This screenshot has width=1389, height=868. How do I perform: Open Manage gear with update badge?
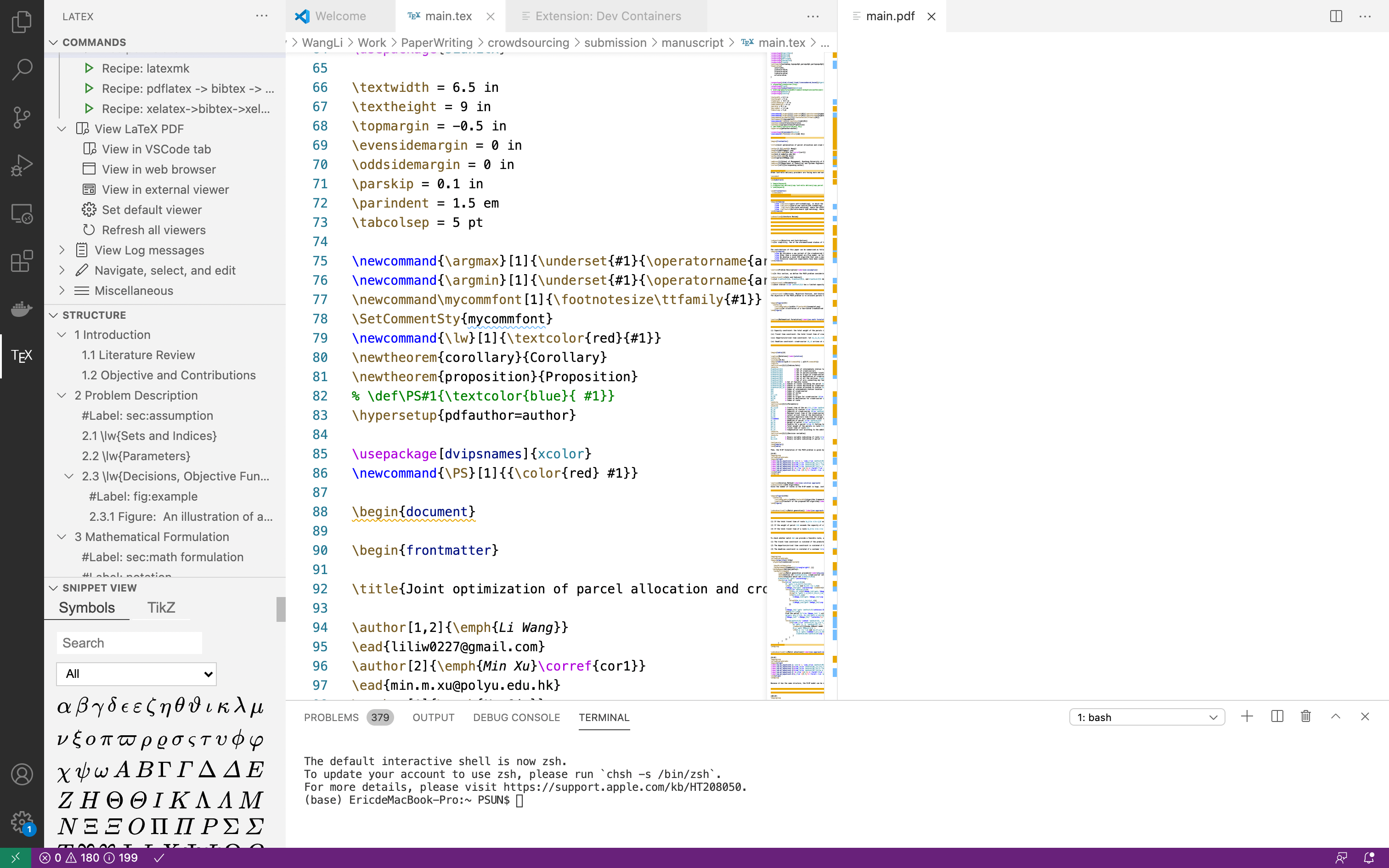(22, 822)
